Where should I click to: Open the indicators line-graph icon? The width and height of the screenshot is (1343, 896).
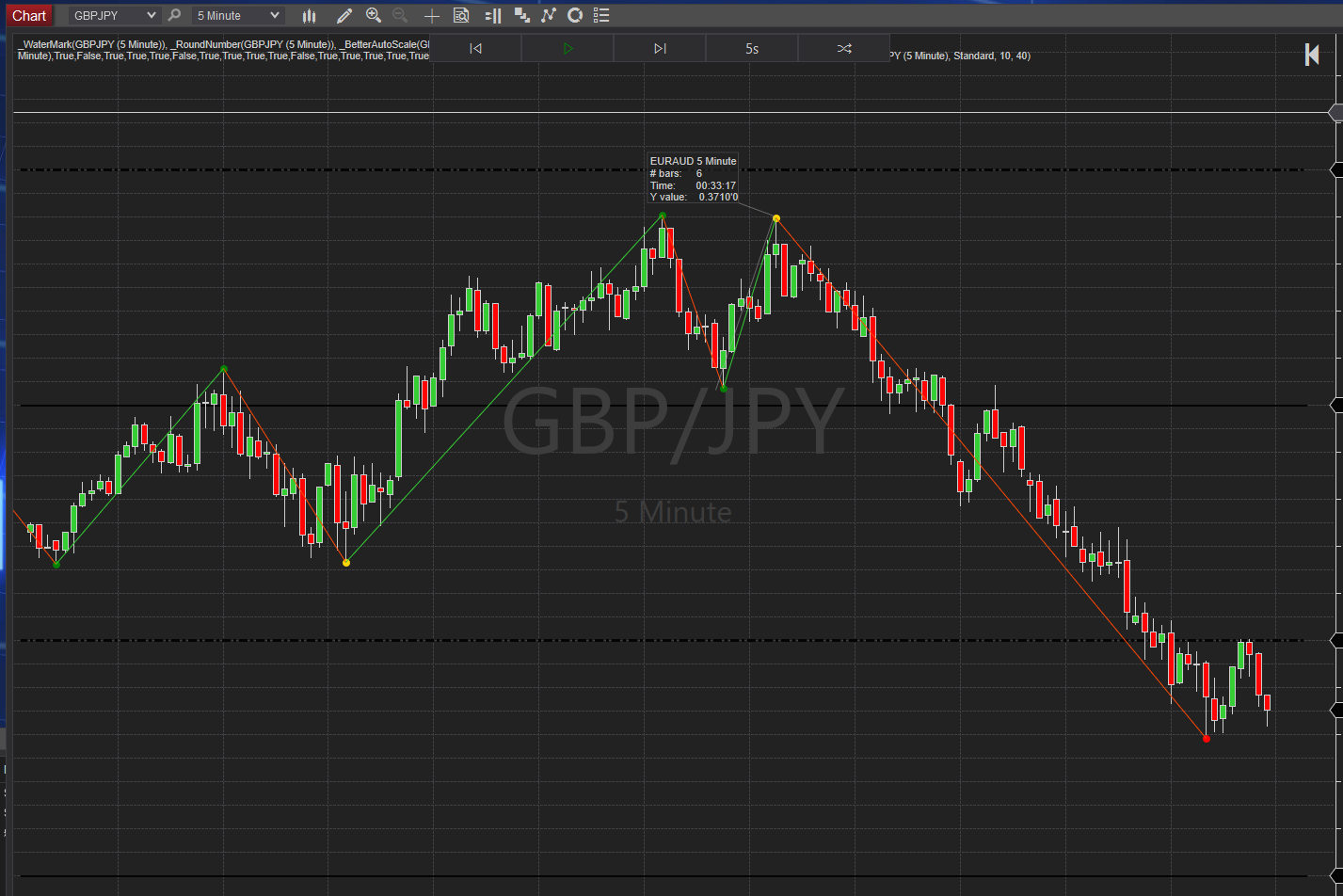pos(549,15)
